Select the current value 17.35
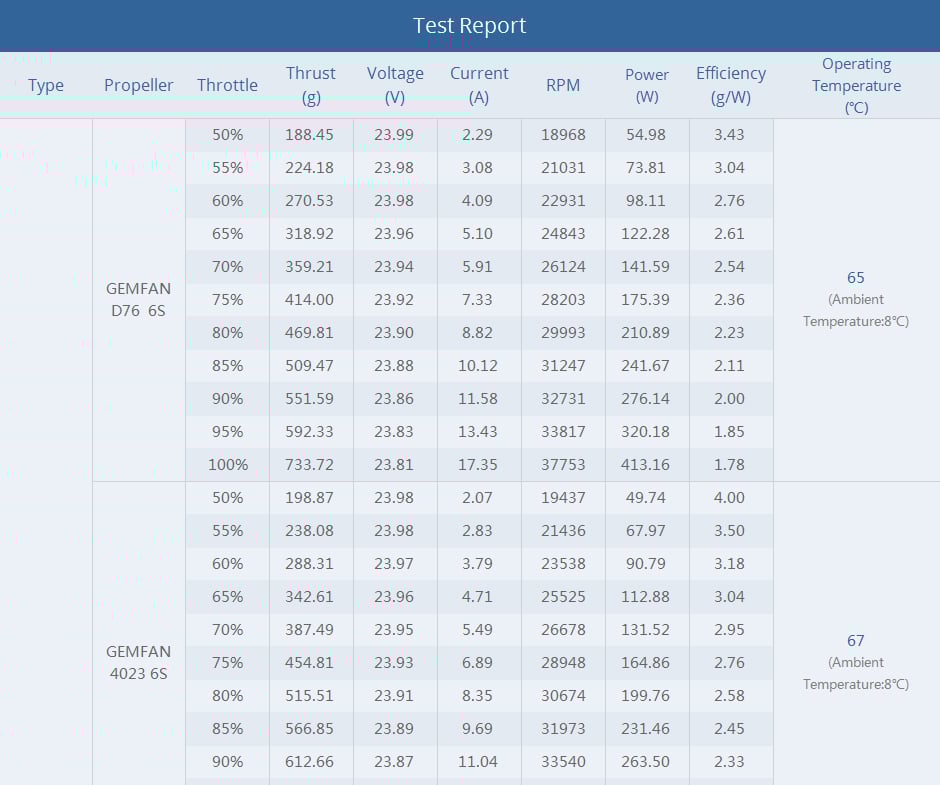Viewport: 940px width, 785px height. [479, 465]
